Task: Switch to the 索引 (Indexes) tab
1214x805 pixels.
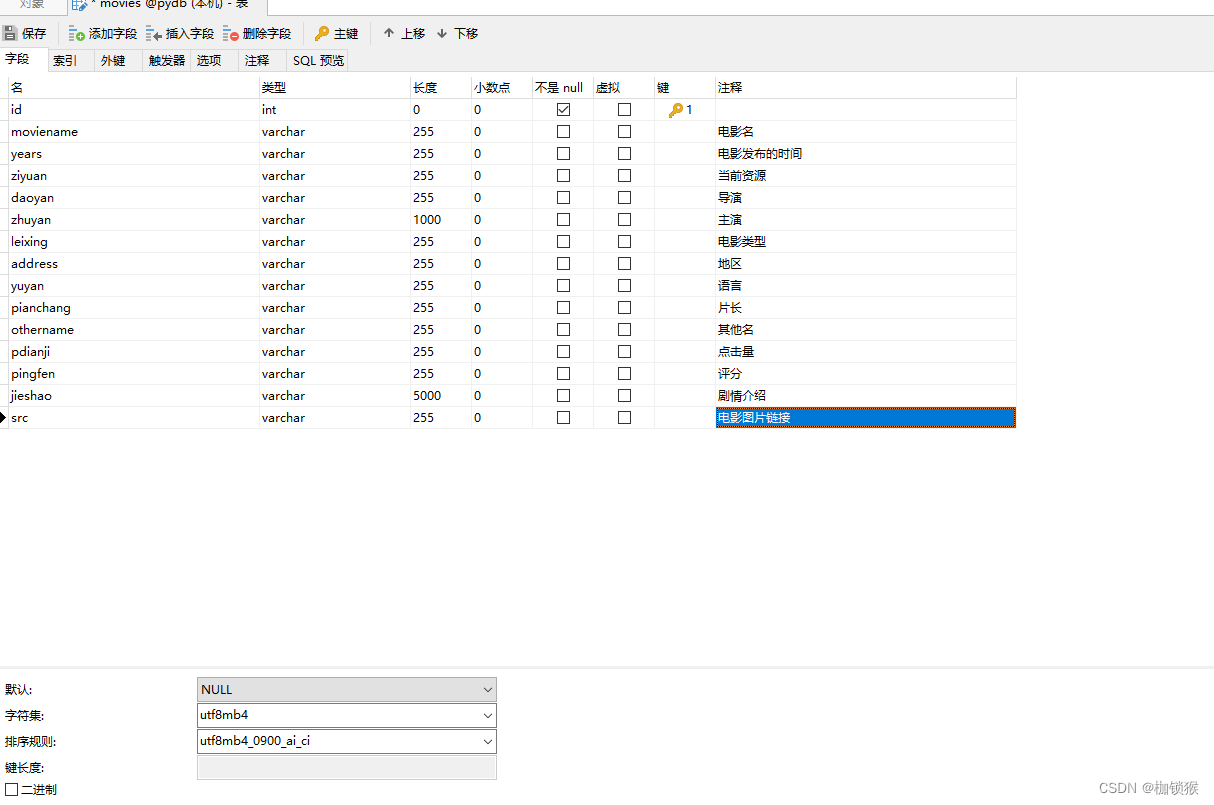Action: pyautogui.click(x=66, y=60)
